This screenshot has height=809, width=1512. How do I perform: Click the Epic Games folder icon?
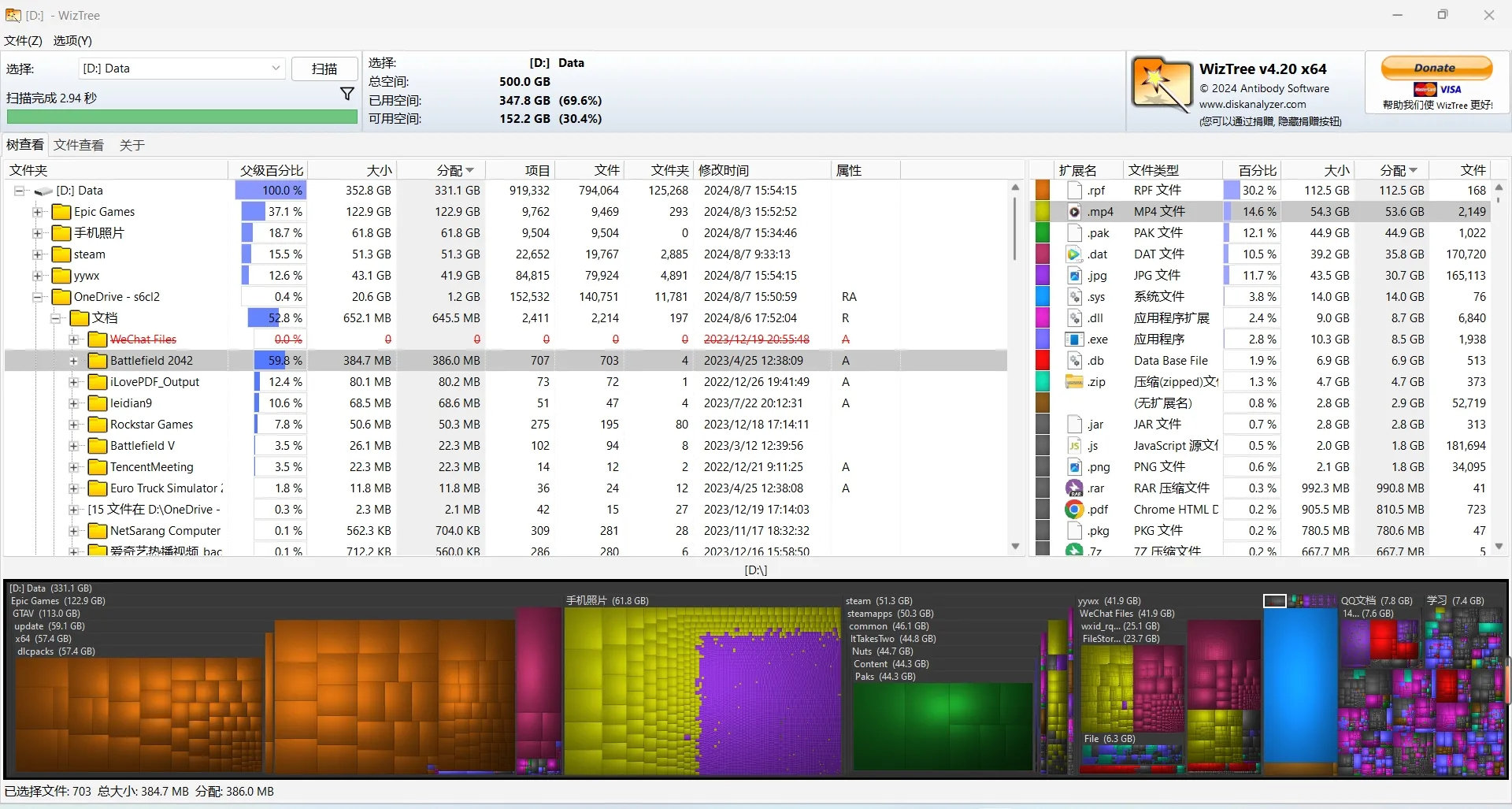[61, 212]
